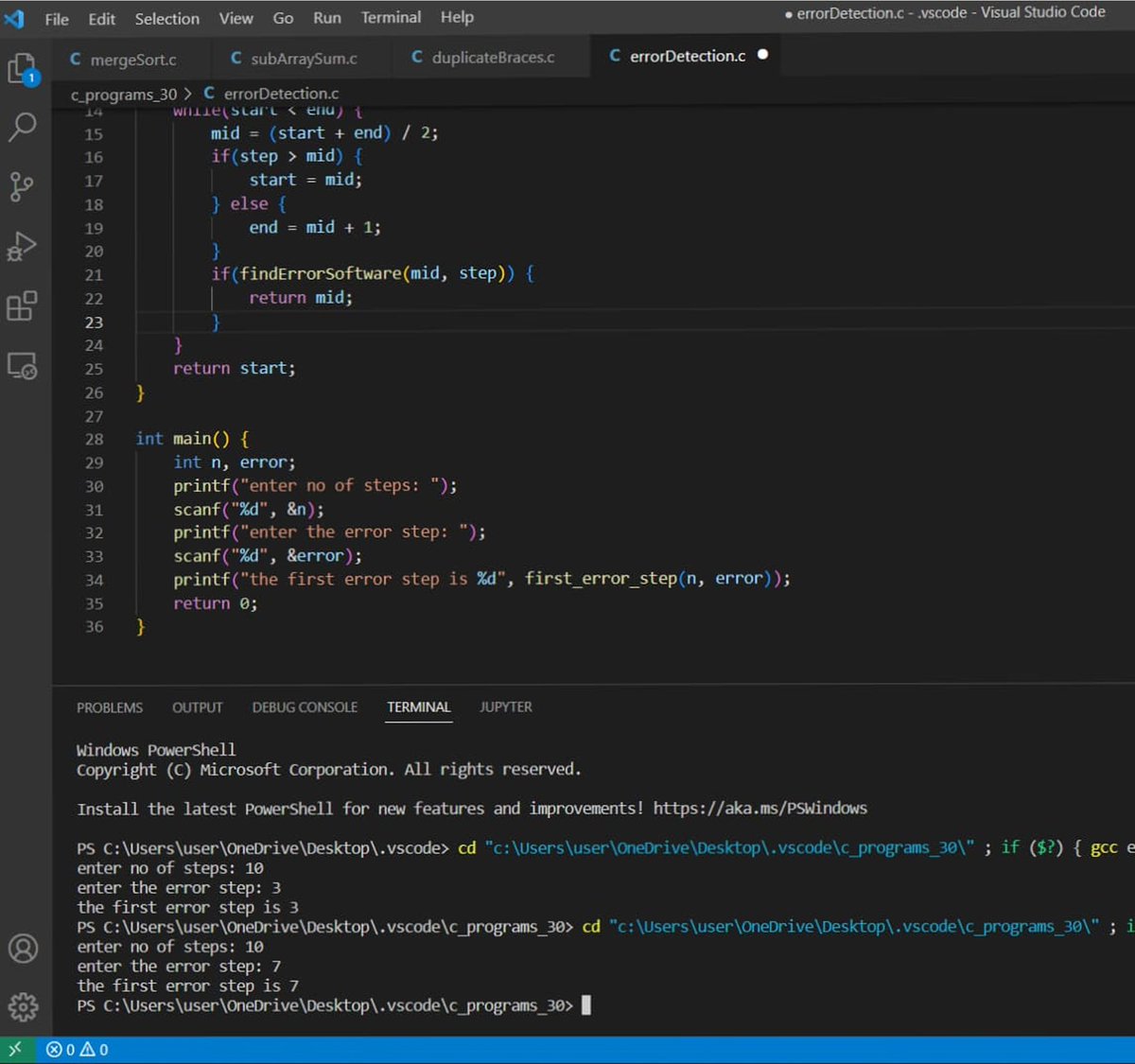The width and height of the screenshot is (1135, 1064).
Task: Open the Help menu
Action: click(457, 17)
